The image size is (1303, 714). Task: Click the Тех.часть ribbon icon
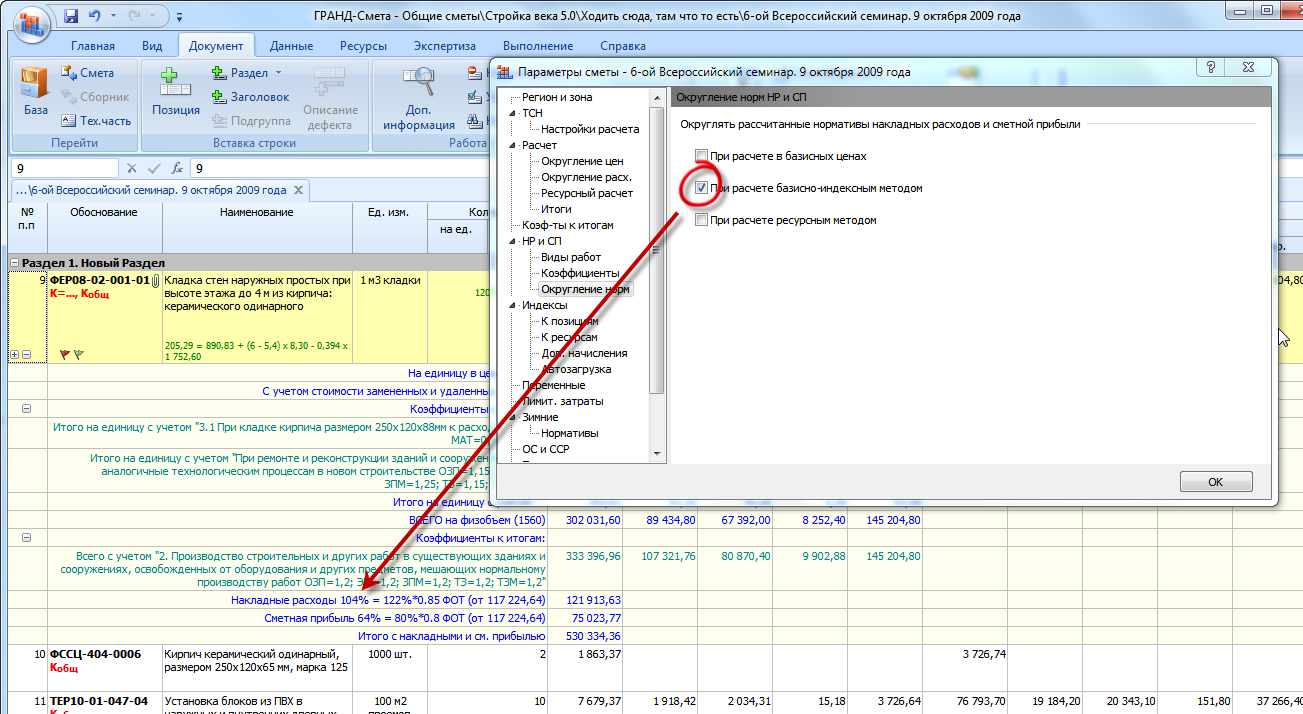click(x=69, y=121)
